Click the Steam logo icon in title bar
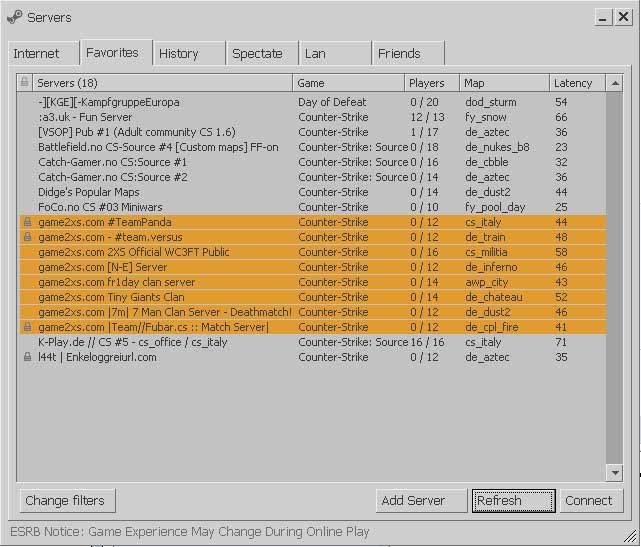This screenshot has width=641, height=547. coord(15,17)
